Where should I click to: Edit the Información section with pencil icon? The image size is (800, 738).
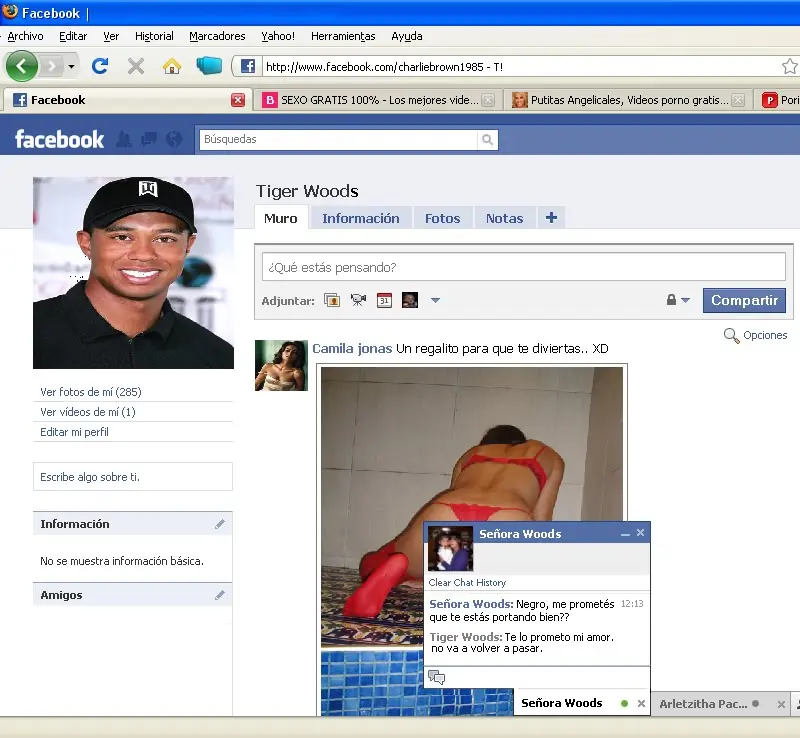pos(220,524)
